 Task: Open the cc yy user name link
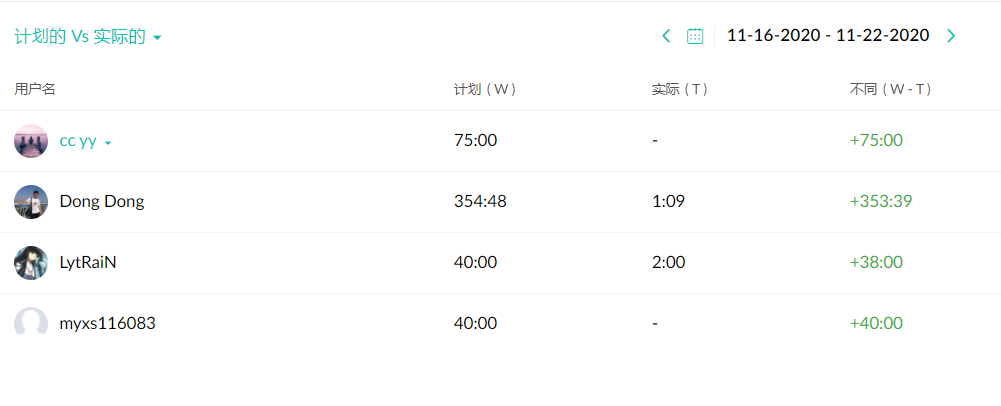pos(78,141)
